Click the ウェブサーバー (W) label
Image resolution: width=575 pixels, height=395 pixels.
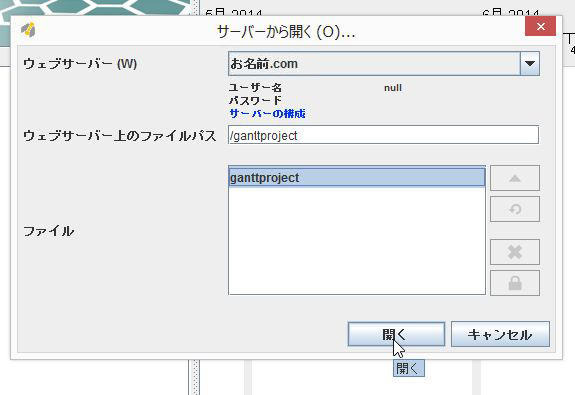(80, 64)
